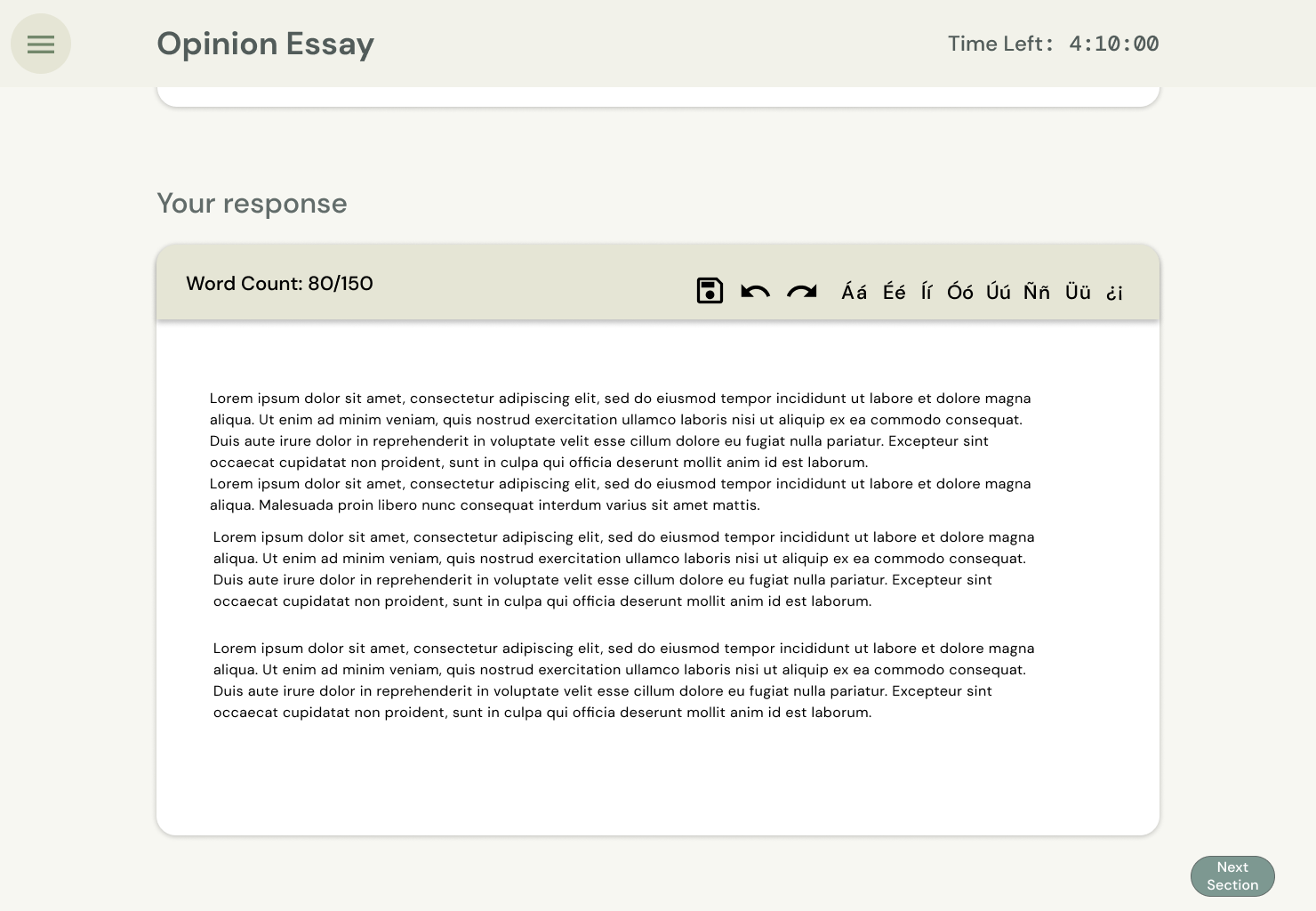Insert the Óó accented character
Image resolution: width=1316 pixels, height=911 pixels.
959,292
